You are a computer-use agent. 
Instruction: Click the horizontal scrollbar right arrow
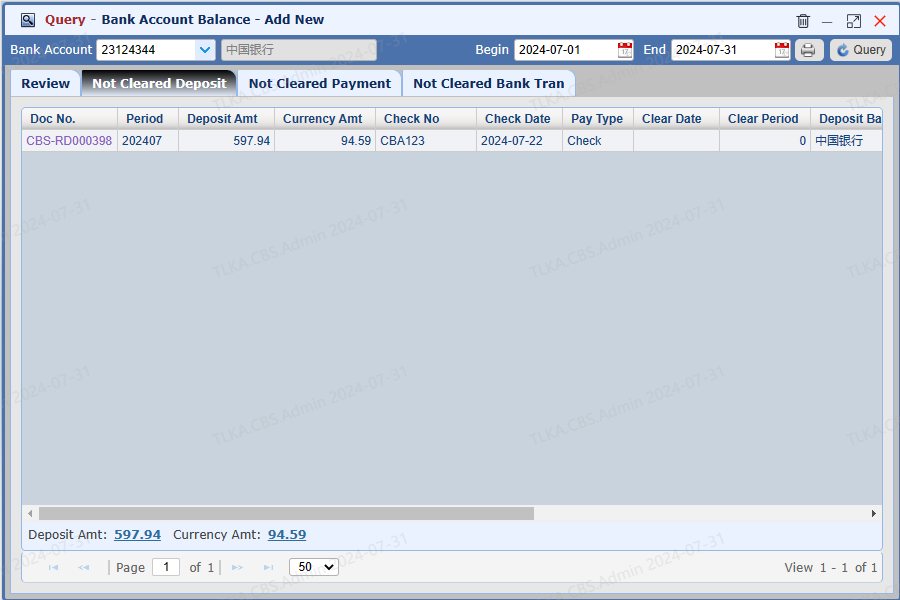(874, 513)
